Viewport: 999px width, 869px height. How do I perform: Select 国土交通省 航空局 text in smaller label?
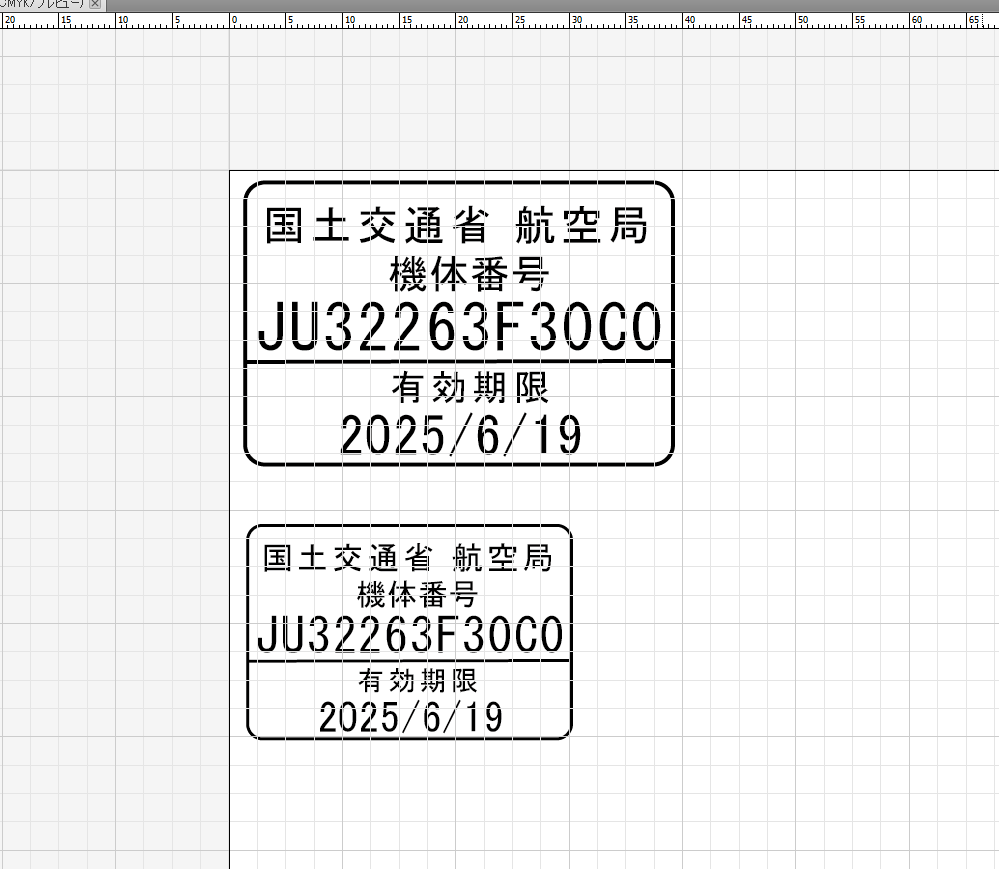click(408, 557)
